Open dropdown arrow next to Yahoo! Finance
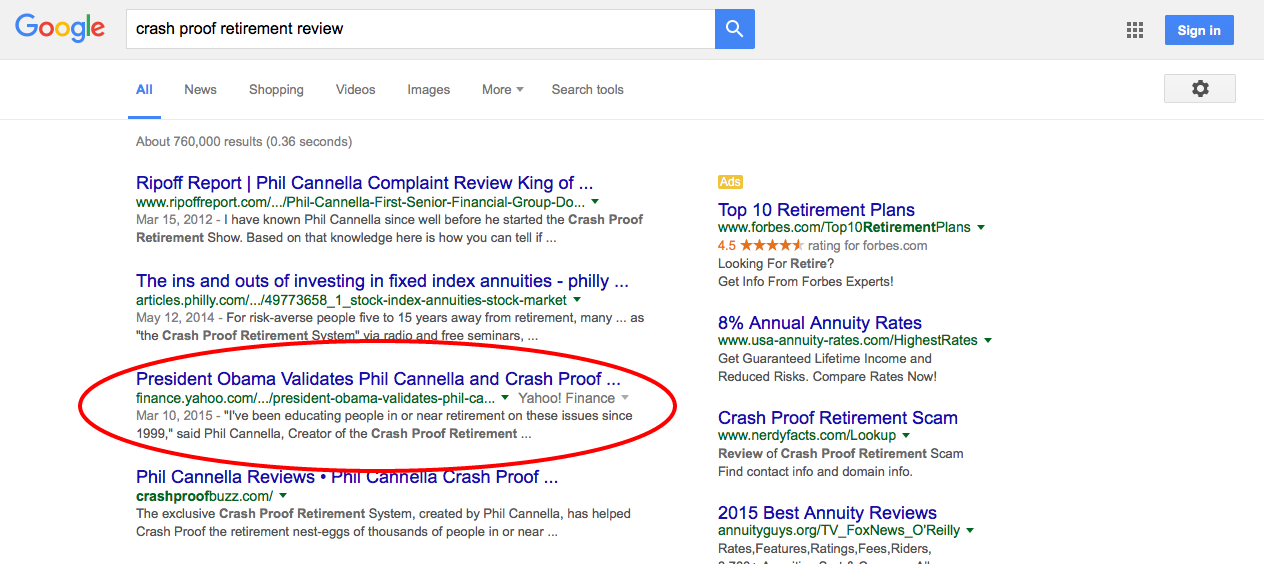Viewport: 1264px width, 564px height. click(x=625, y=398)
